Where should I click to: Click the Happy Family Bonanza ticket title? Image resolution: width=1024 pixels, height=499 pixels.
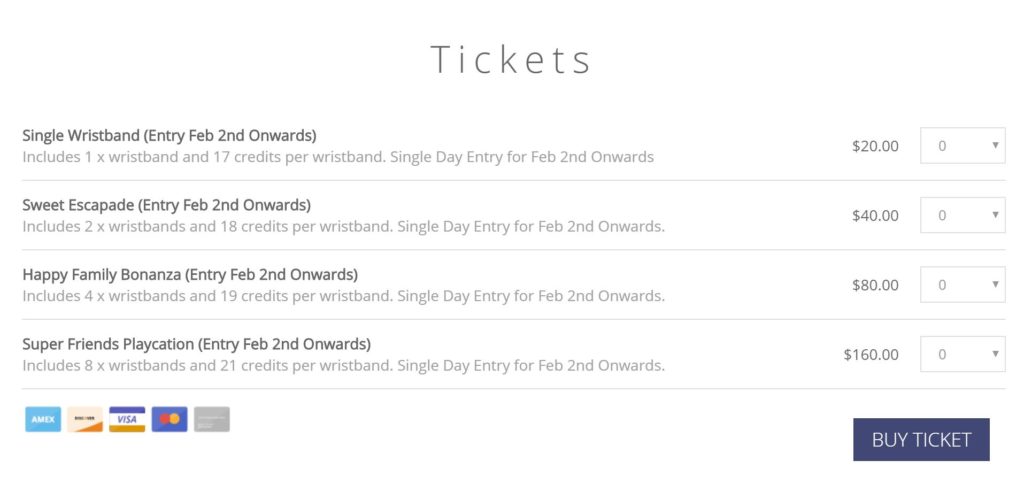(190, 275)
